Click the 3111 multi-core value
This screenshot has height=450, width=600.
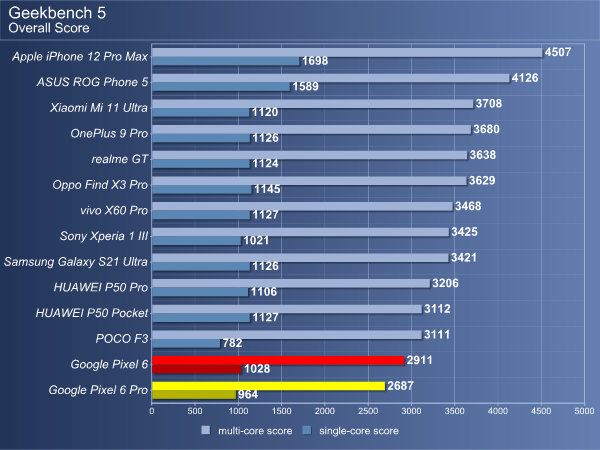(x=437, y=334)
